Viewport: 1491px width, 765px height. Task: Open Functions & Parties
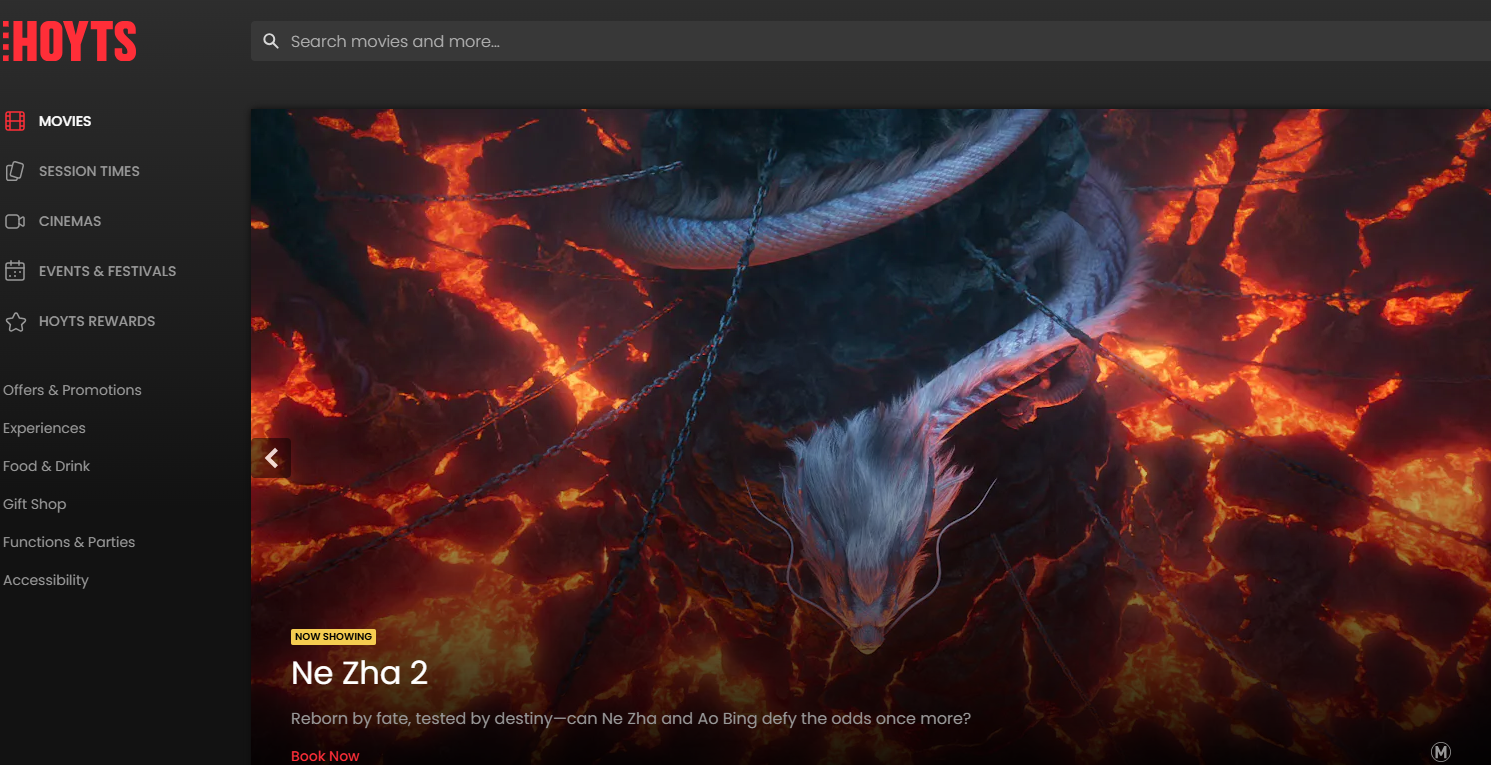coord(69,542)
